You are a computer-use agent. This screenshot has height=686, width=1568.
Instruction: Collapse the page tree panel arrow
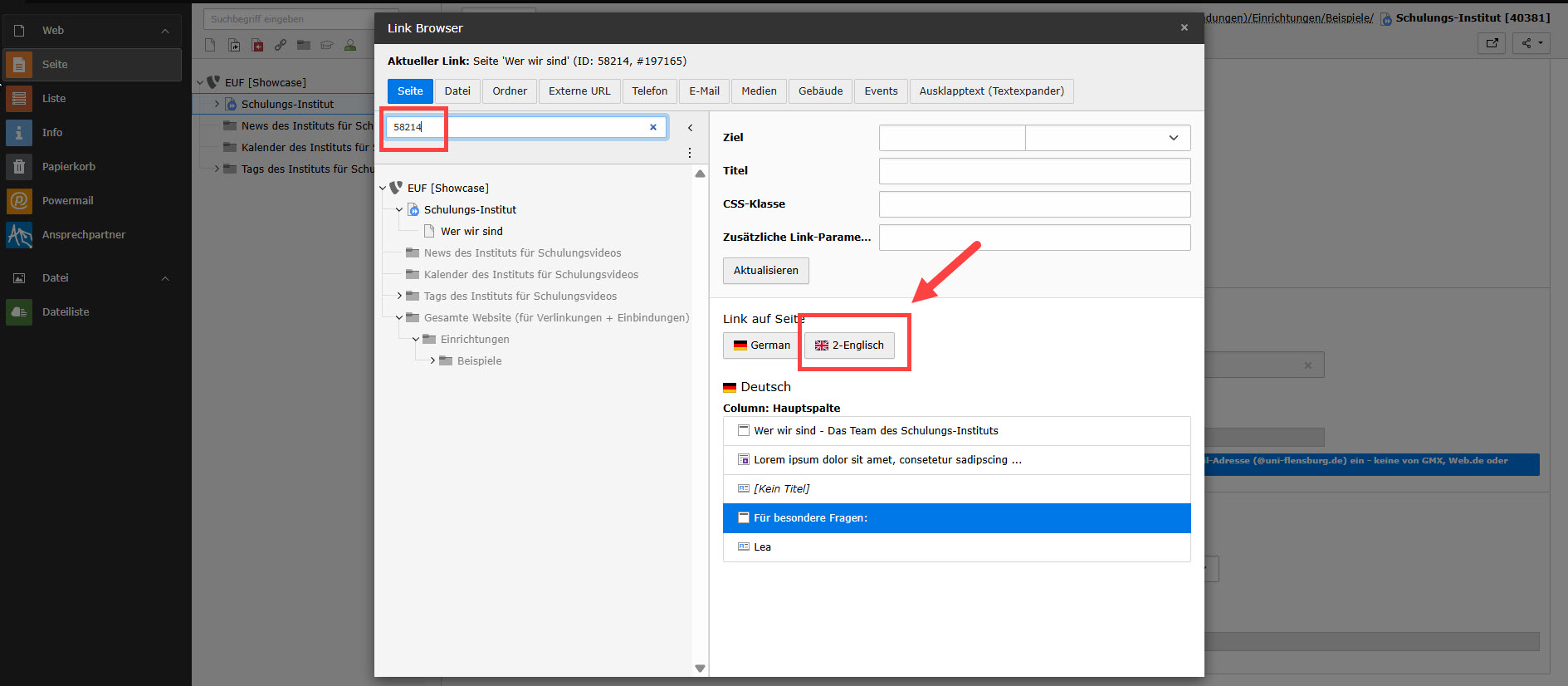690,128
